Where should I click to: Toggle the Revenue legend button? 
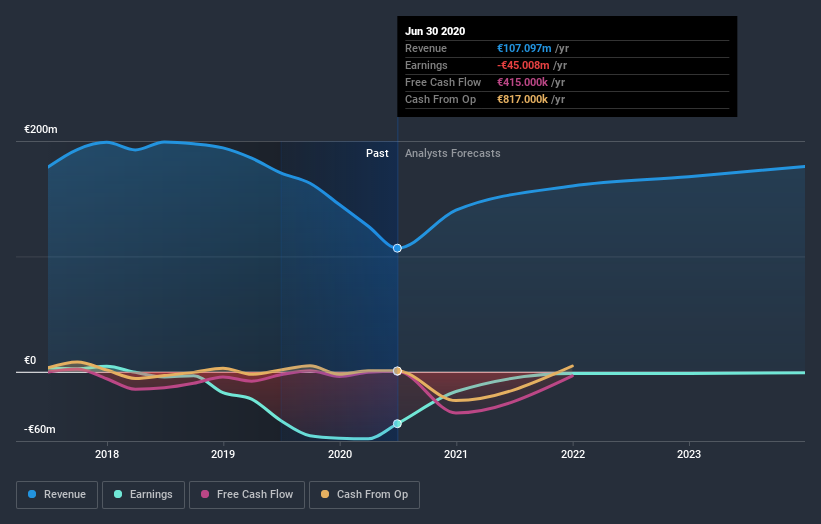pos(57,495)
